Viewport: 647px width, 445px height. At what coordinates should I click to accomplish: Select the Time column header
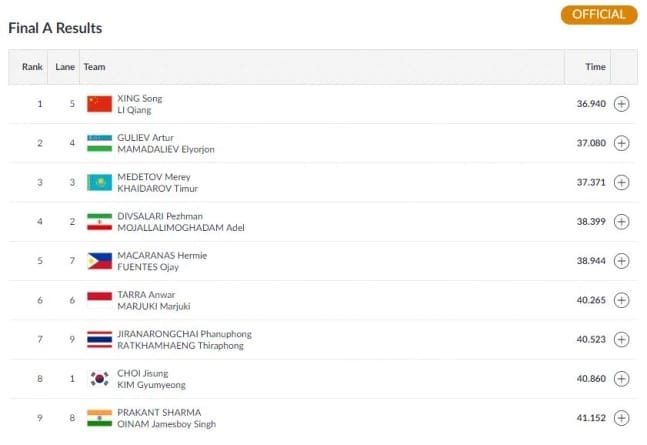pos(595,67)
